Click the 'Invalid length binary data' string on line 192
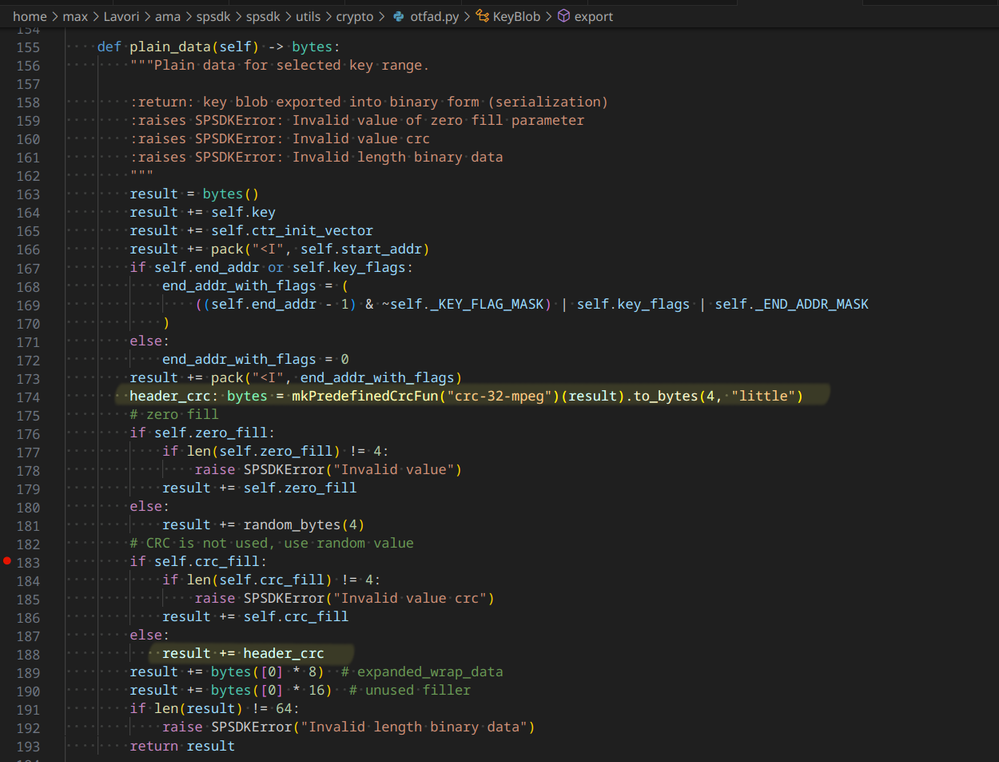This screenshot has width=999, height=762. click(x=413, y=728)
